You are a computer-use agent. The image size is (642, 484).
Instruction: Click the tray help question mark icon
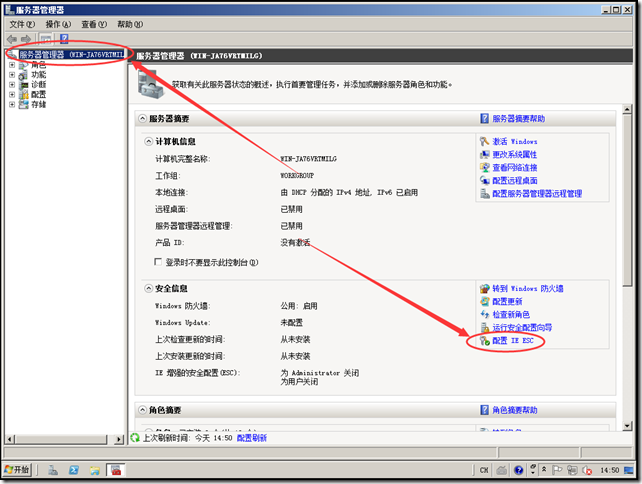tap(519, 470)
